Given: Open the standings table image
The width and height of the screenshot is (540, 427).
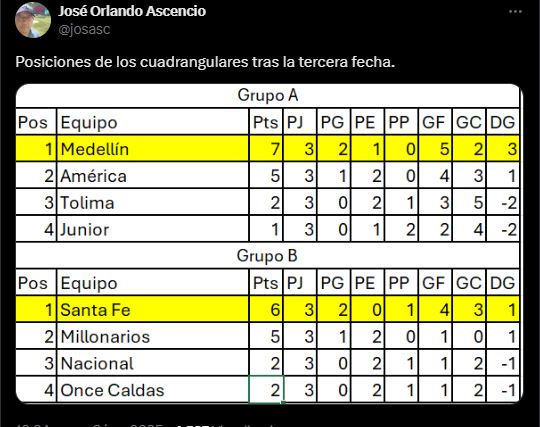Looking at the screenshot, I should click(269, 243).
